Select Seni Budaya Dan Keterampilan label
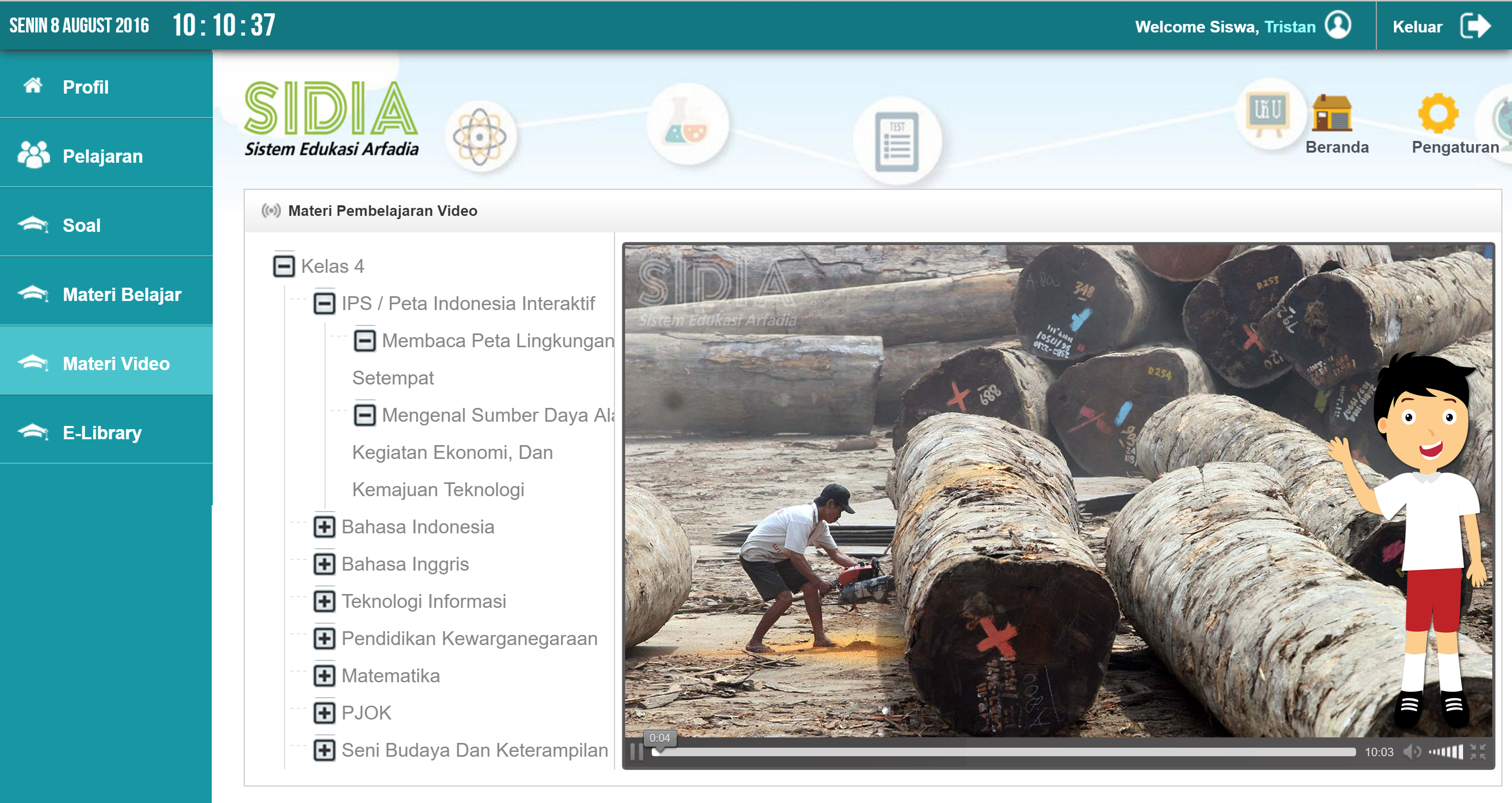 [x=474, y=750]
